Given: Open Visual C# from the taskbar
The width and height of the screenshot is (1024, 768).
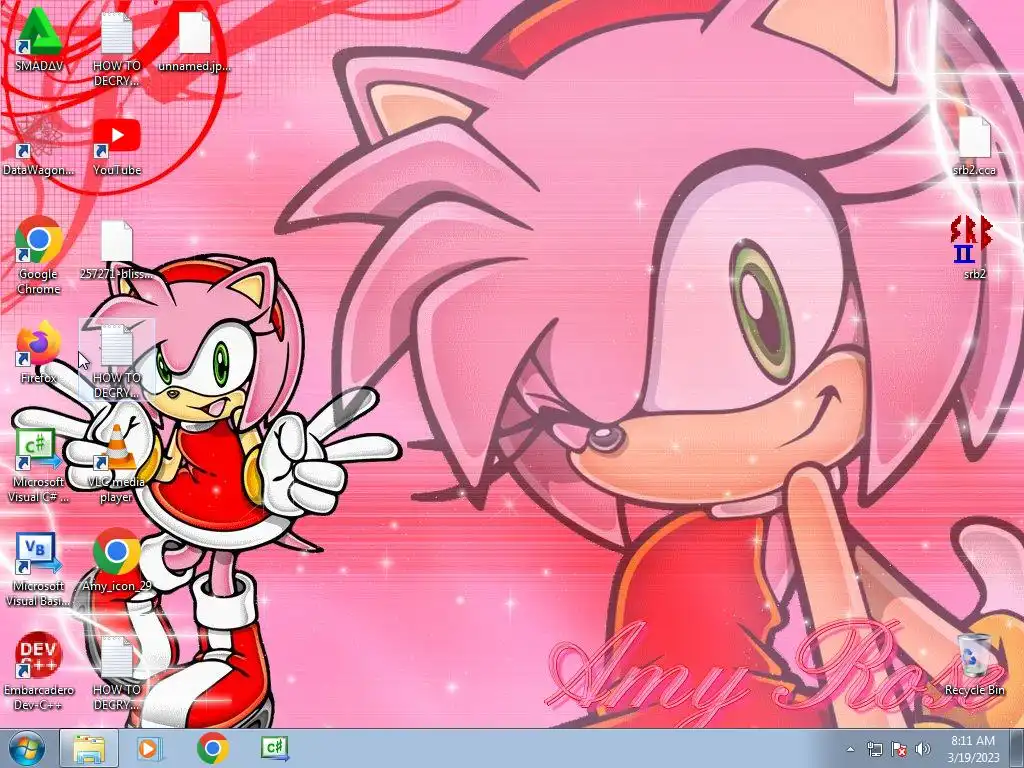Looking at the screenshot, I should click(275, 748).
